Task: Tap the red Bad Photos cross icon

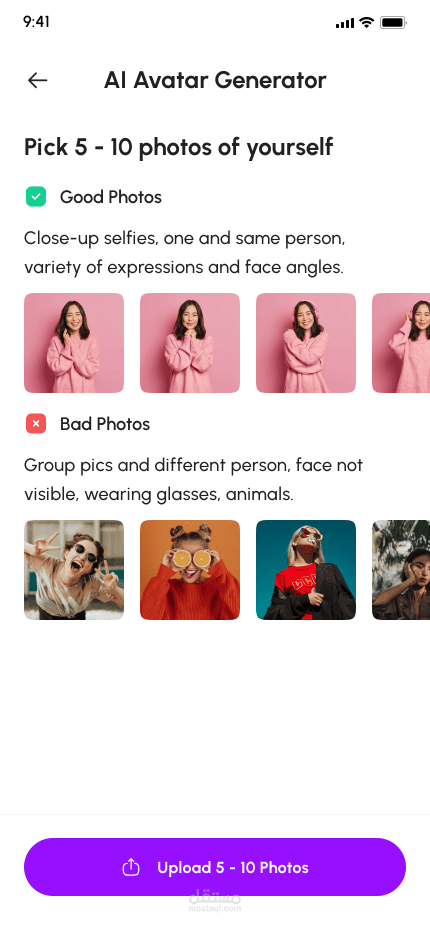Action: pyautogui.click(x=36, y=424)
